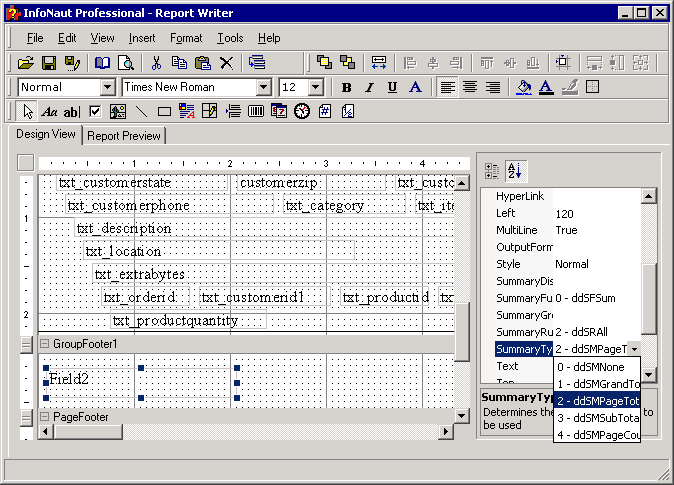Click the SummaryType dropdown arrow

(x=634, y=349)
